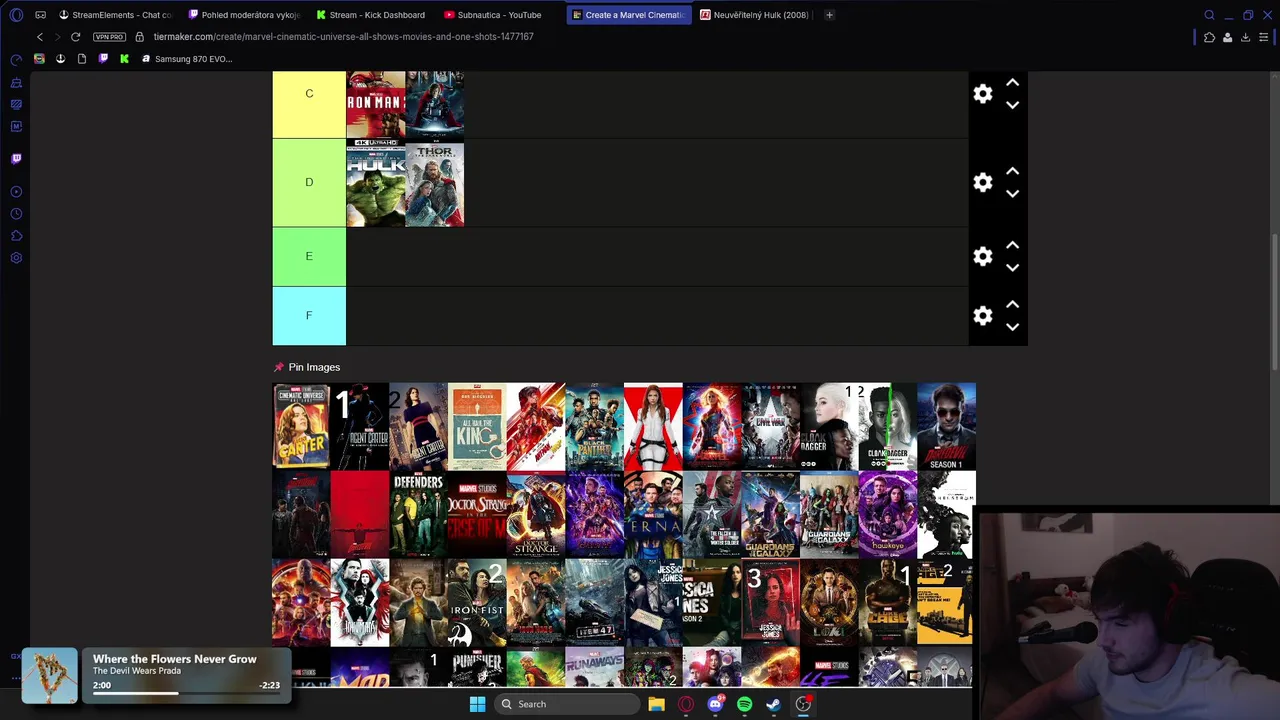Open Opera main menu logo
Screen dimensions: 1280x720
16,15
